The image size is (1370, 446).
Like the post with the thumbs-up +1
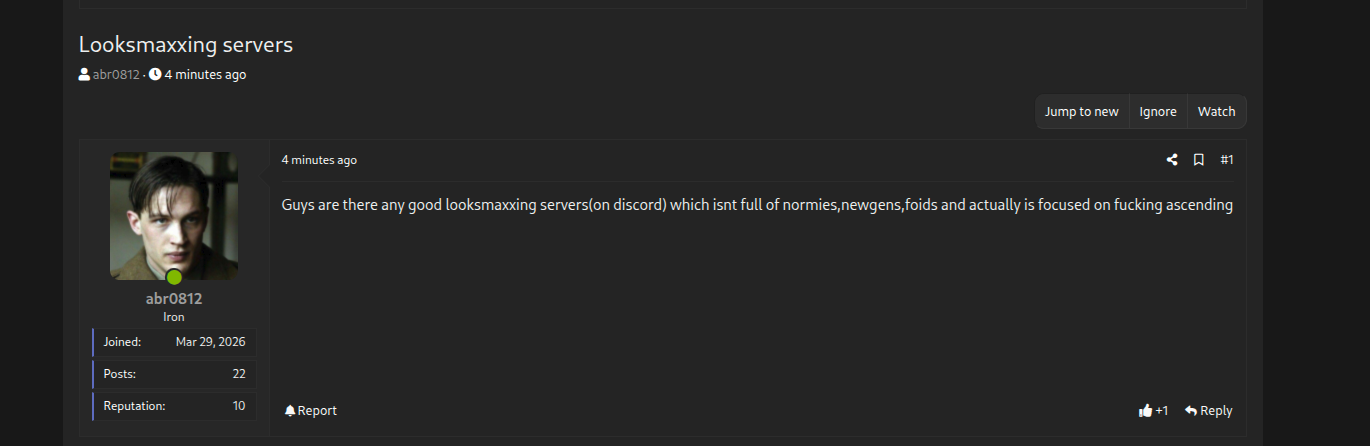coord(1153,410)
